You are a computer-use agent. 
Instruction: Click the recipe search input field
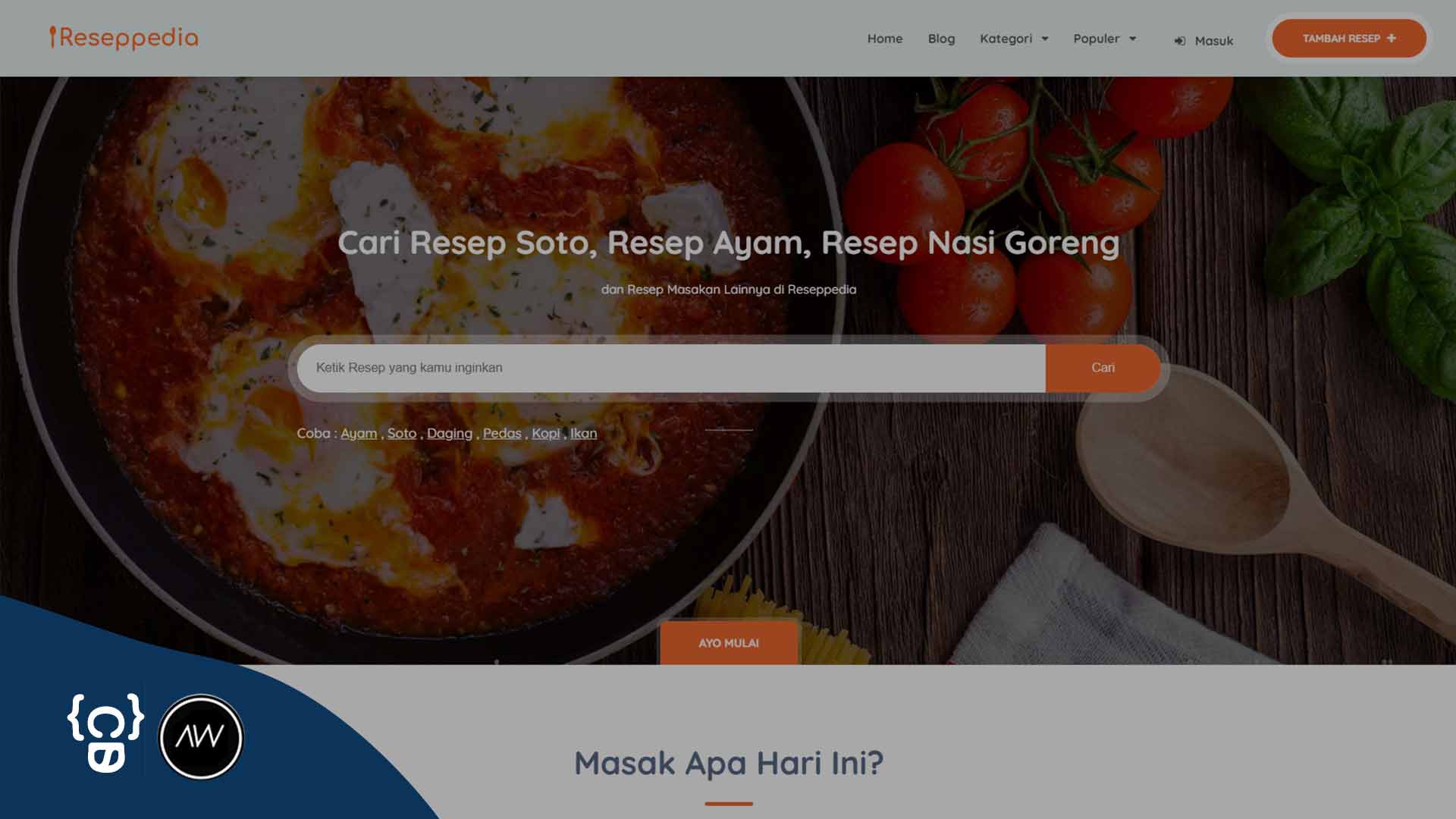[671, 367]
